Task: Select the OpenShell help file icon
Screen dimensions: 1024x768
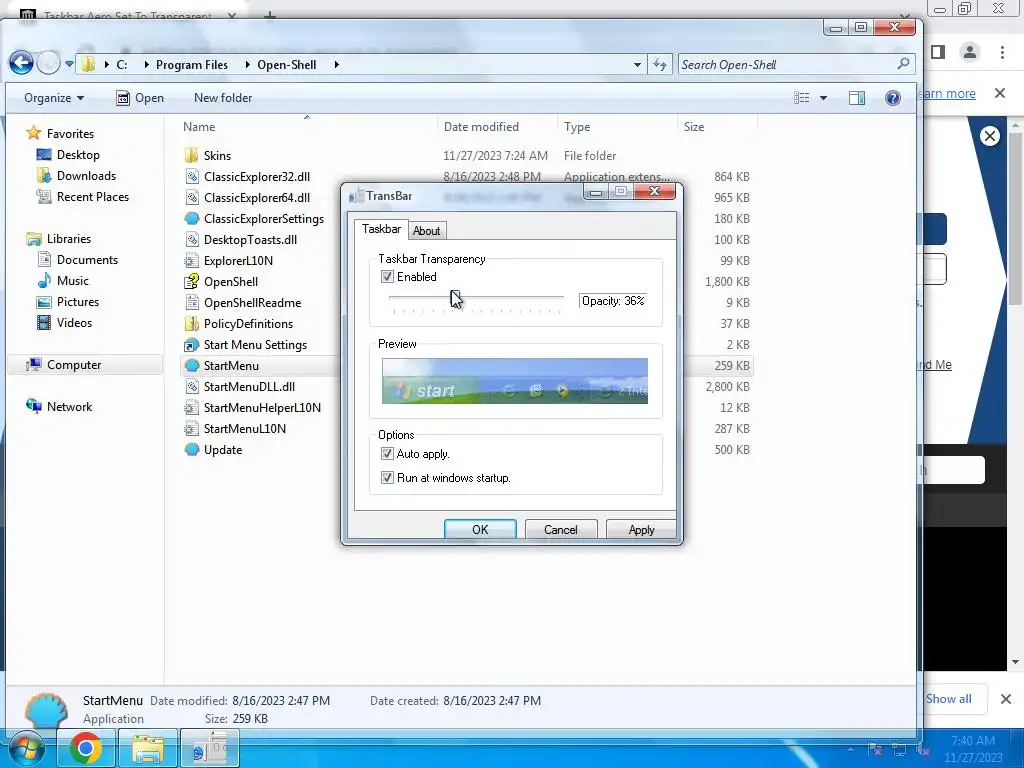Action: (x=191, y=281)
